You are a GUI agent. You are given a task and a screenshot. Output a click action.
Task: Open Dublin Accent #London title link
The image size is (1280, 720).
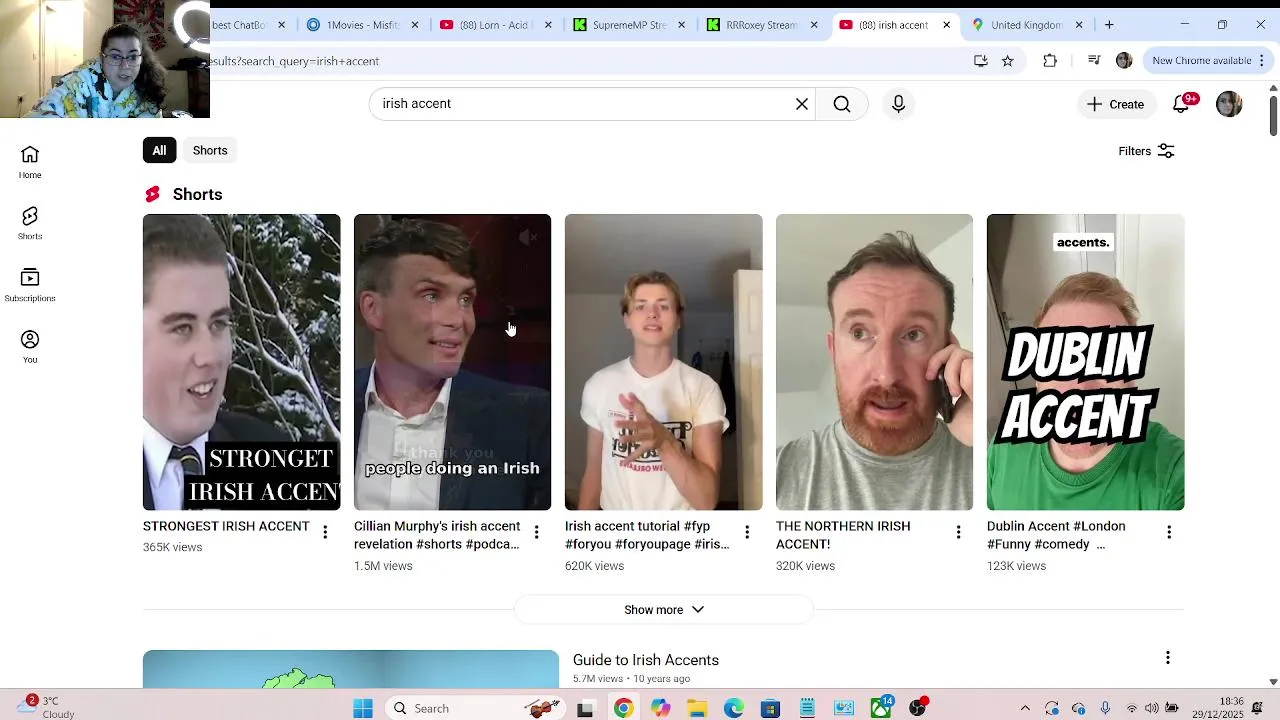[x=1056, y=535]
